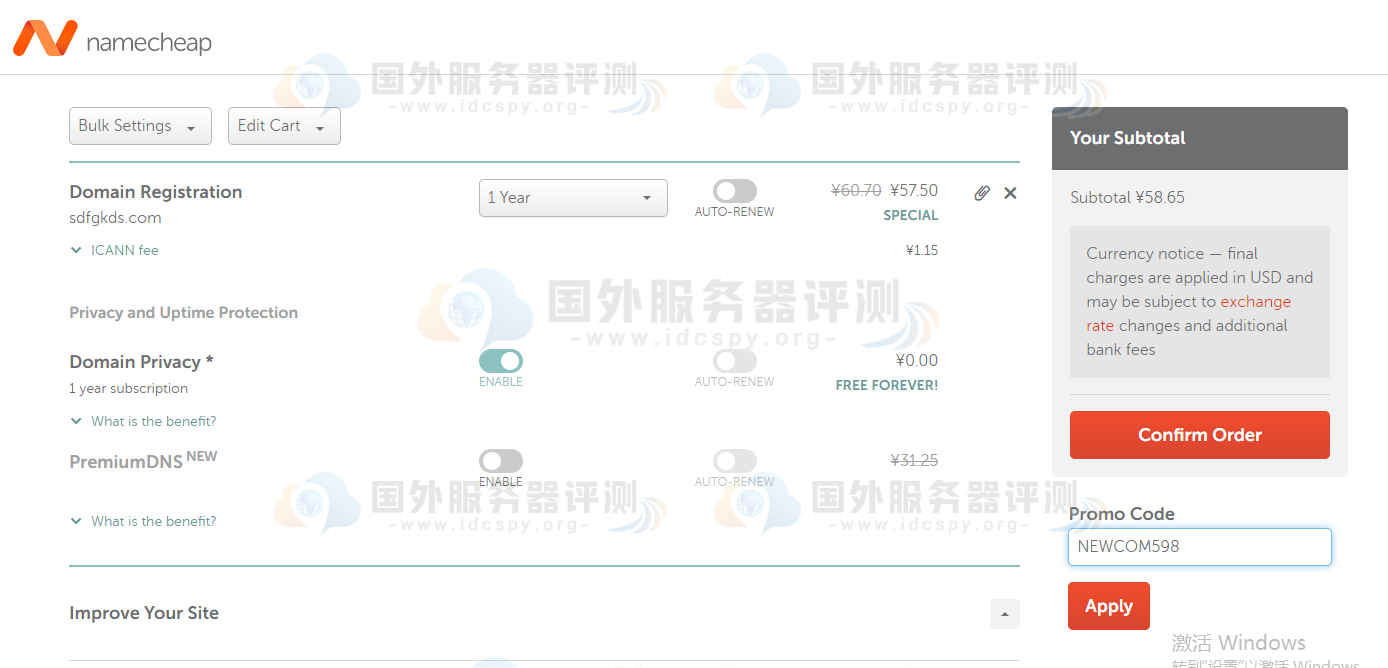Click the Domain Privacy ¥0.00 price
The width and height of the screenshot is (1388, 668).
(x=917, y=360)
